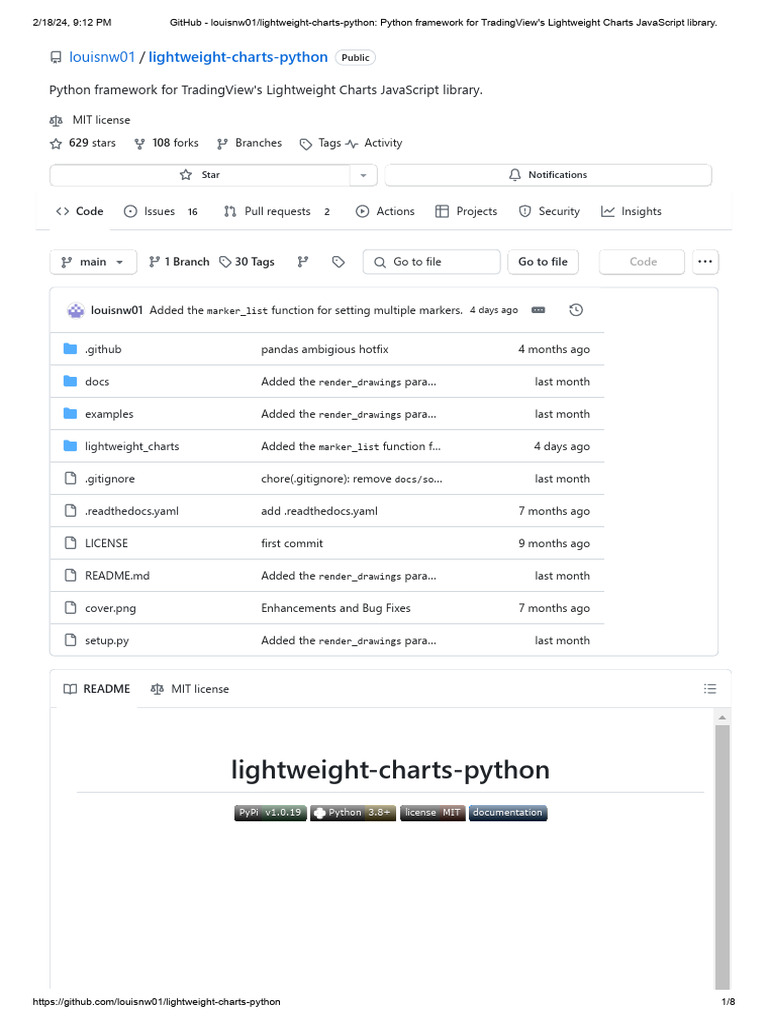Image resolution: width=768 pixels, height=1024 pixels.
Task: Click the branch graph icon after 30 Tags
Action: (303, 262)
